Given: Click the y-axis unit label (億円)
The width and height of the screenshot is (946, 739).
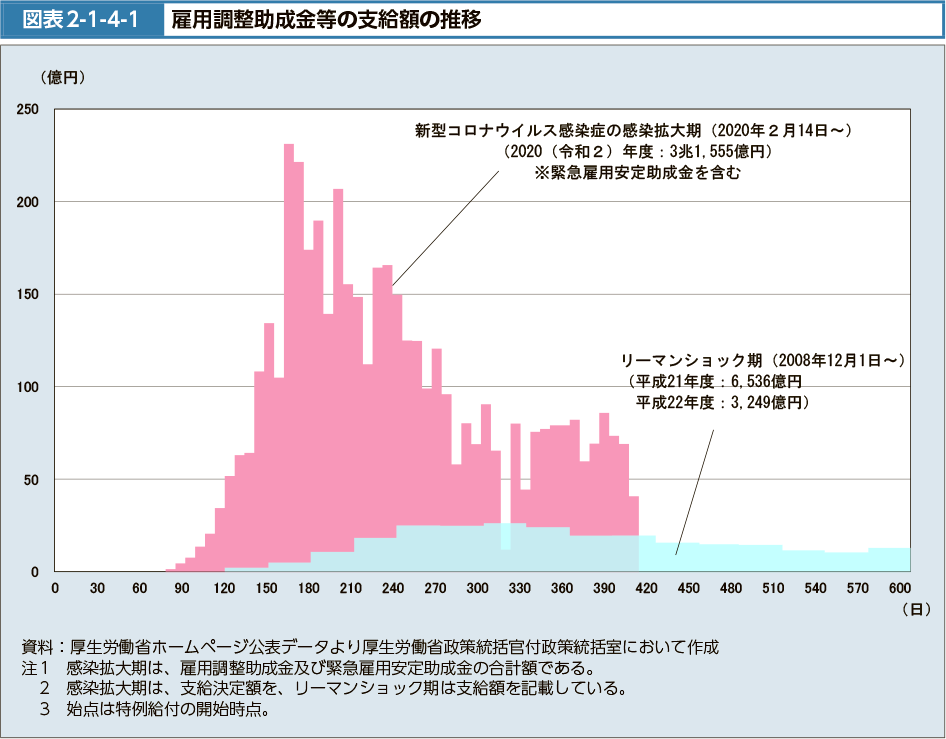Looking at the screenshot, I should (62, 77).
